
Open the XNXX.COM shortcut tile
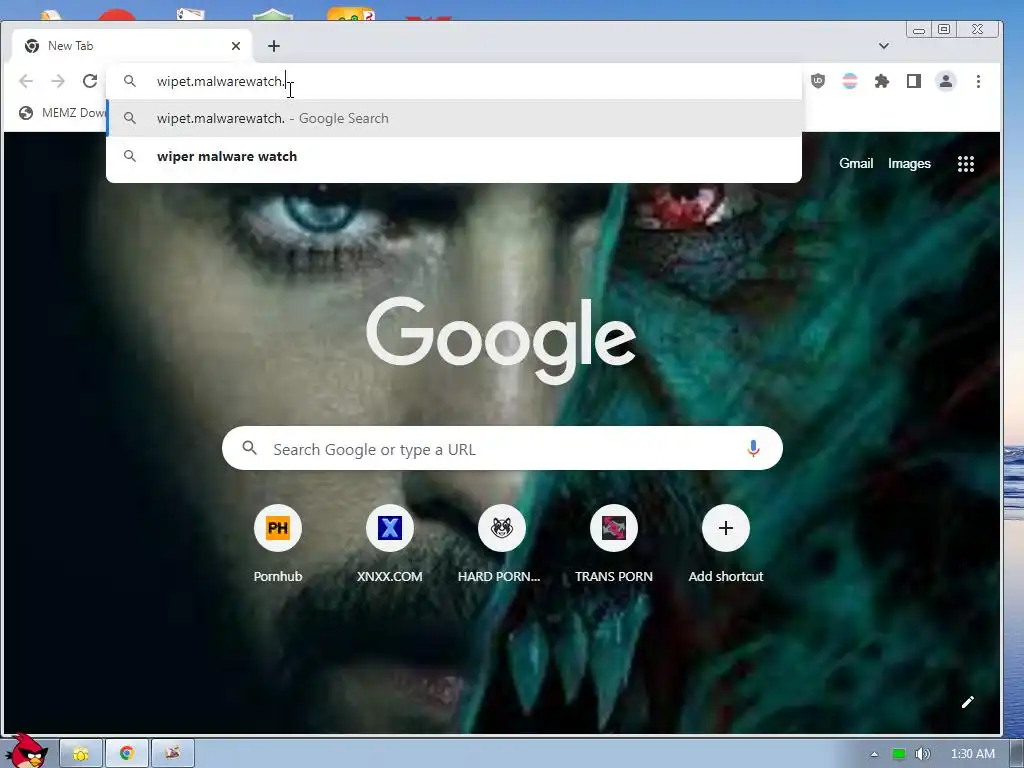389,543
